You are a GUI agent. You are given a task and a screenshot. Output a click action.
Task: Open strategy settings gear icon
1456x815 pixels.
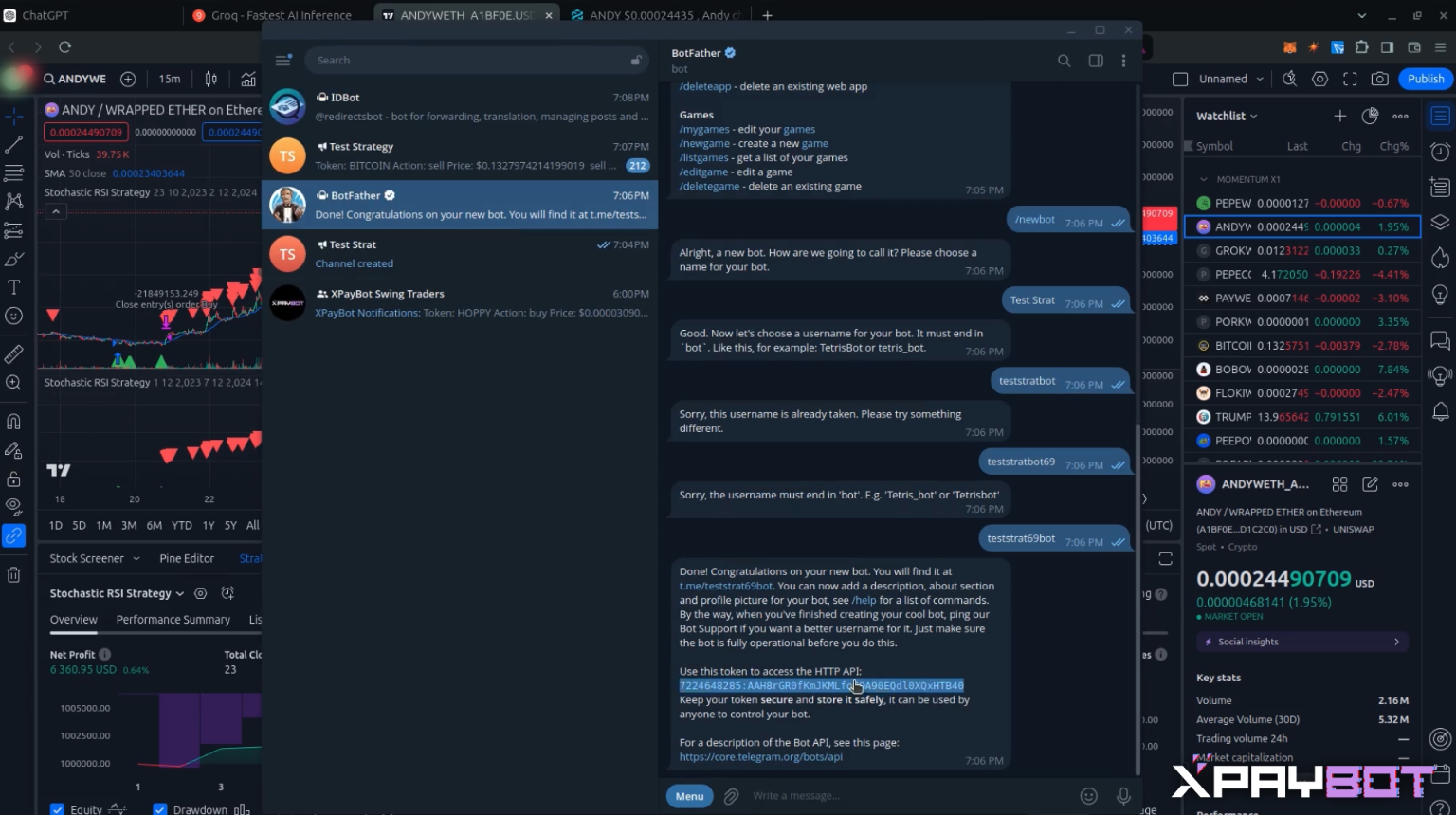200,593
